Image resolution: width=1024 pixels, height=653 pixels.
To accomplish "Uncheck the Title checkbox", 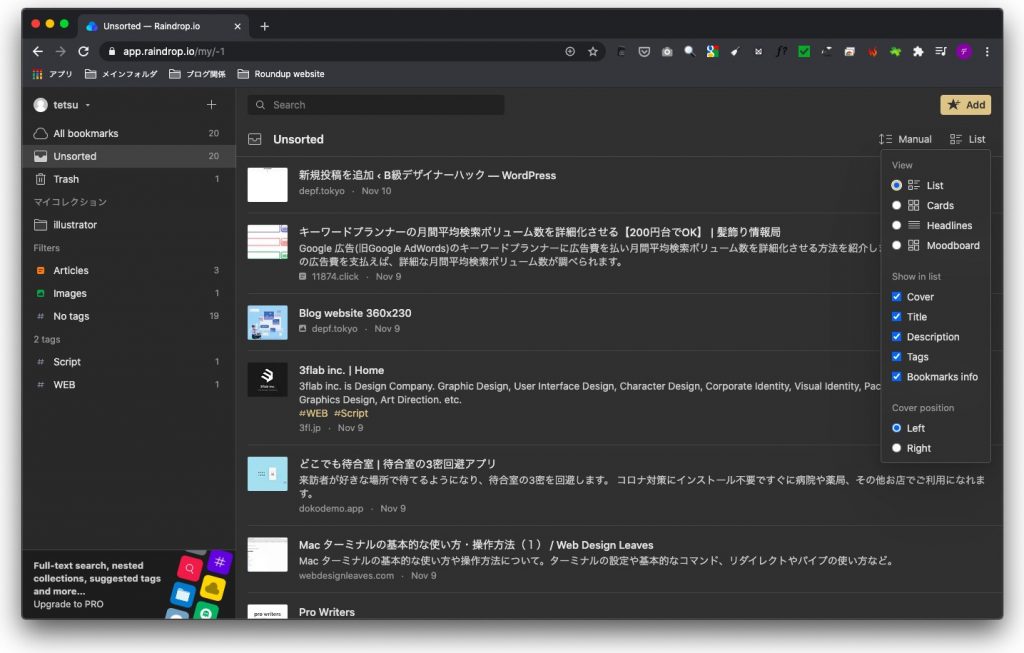I will pyautogui.click(x=897, y=317).
